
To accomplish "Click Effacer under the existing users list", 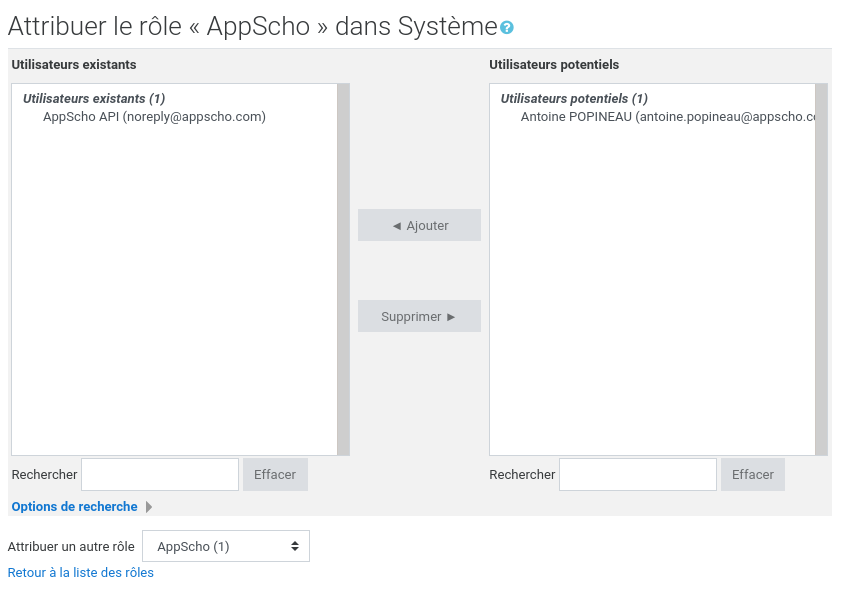I will (275, 474).
